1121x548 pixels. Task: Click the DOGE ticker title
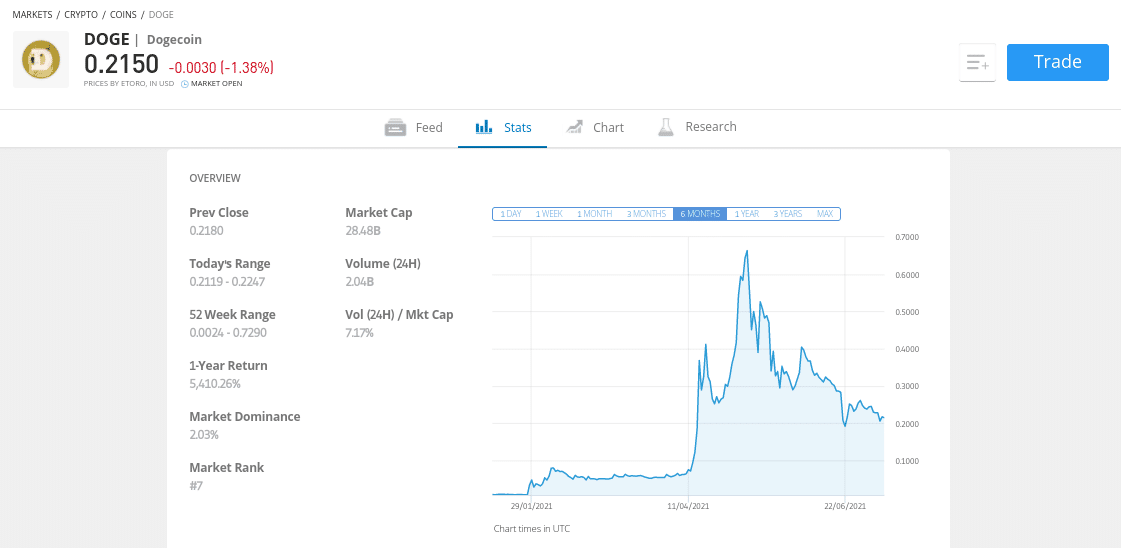tap(107, 39)
